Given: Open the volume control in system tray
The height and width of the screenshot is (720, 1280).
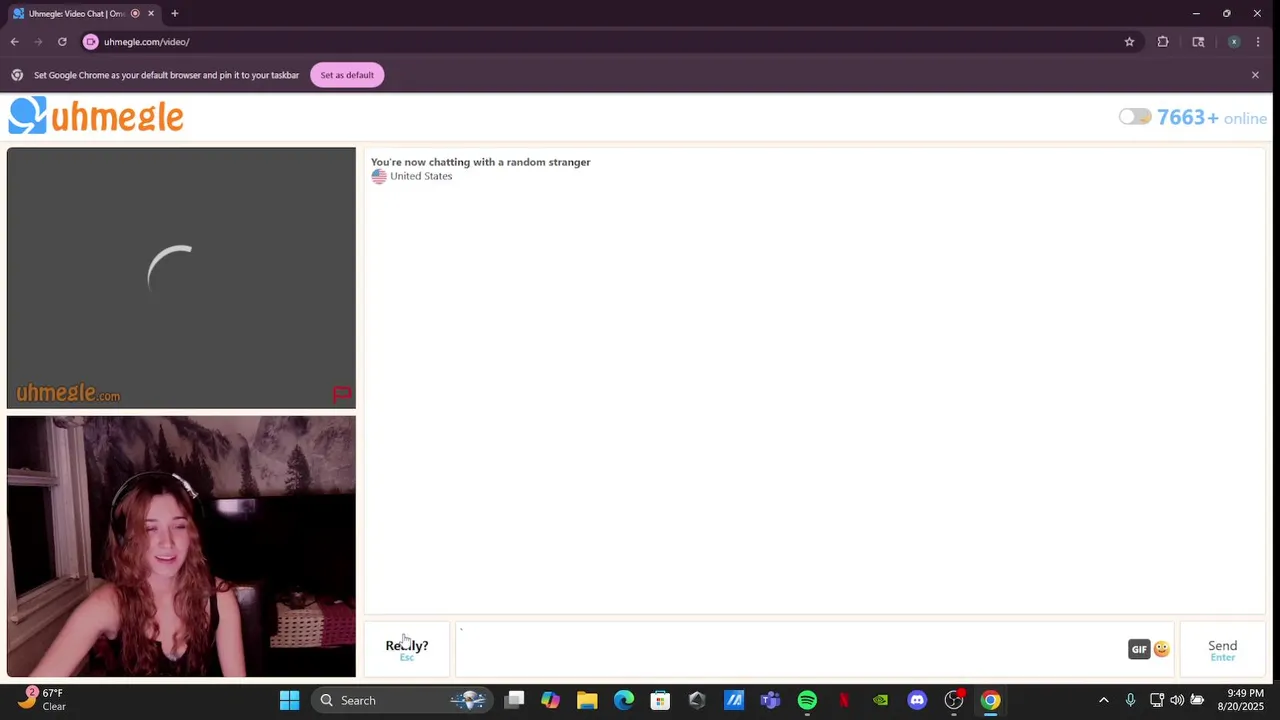Looking at the screenshot, I should [1177, 700].
